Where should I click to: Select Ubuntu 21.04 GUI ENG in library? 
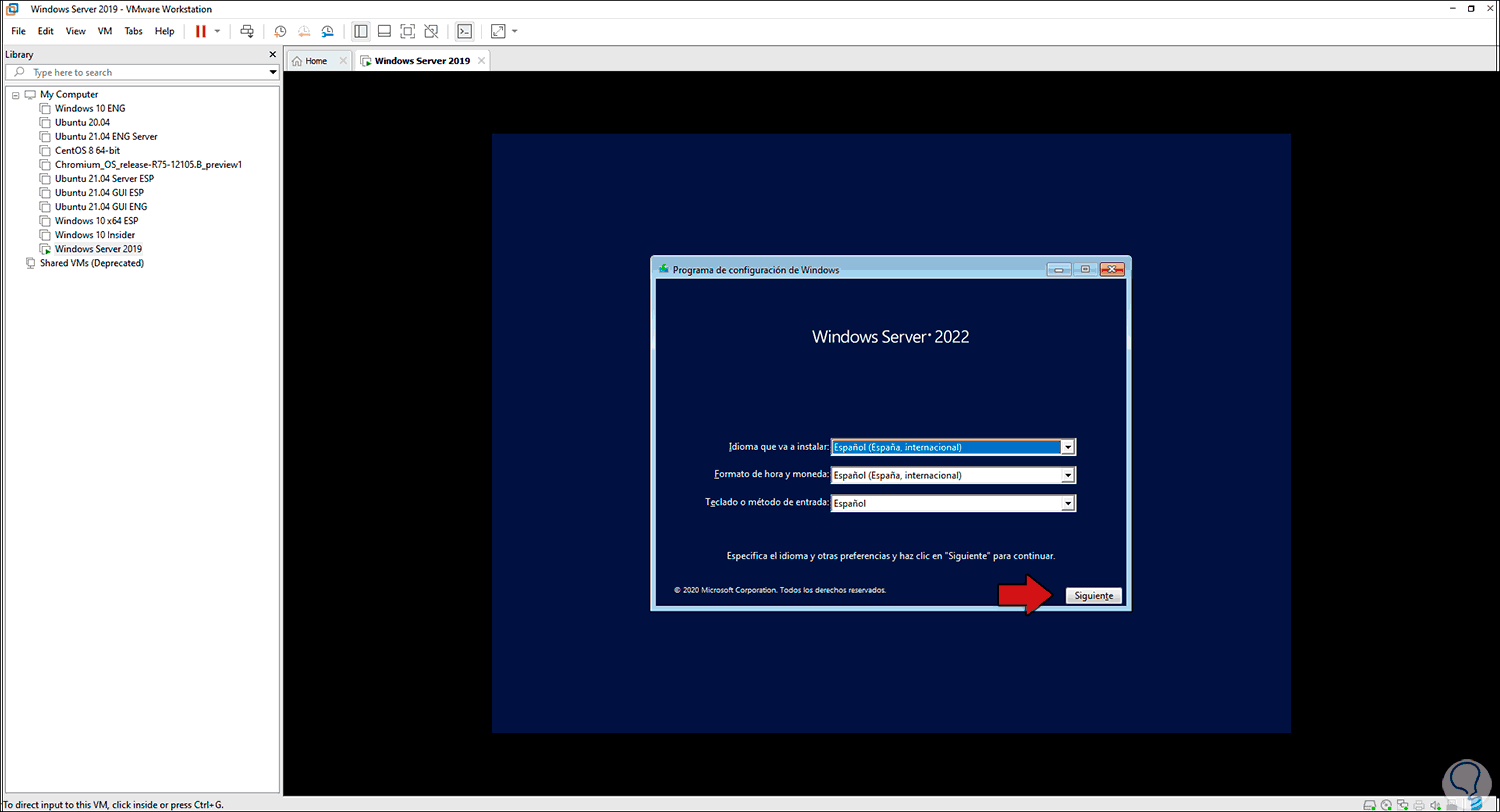tap(101, 206)
